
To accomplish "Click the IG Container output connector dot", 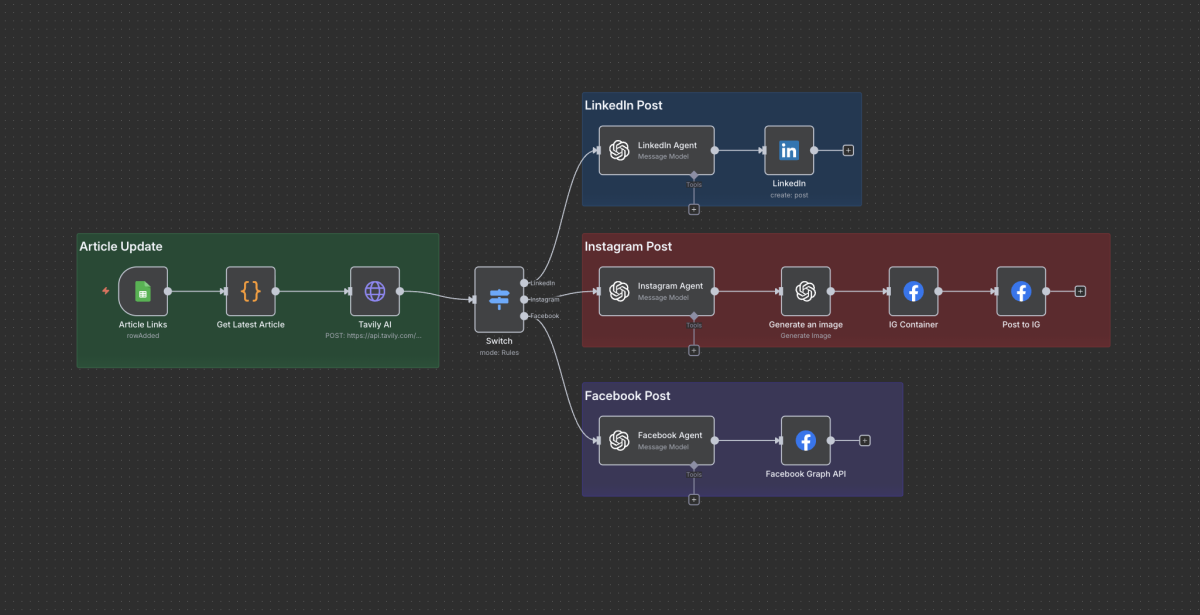I will (x=938, y=291).
